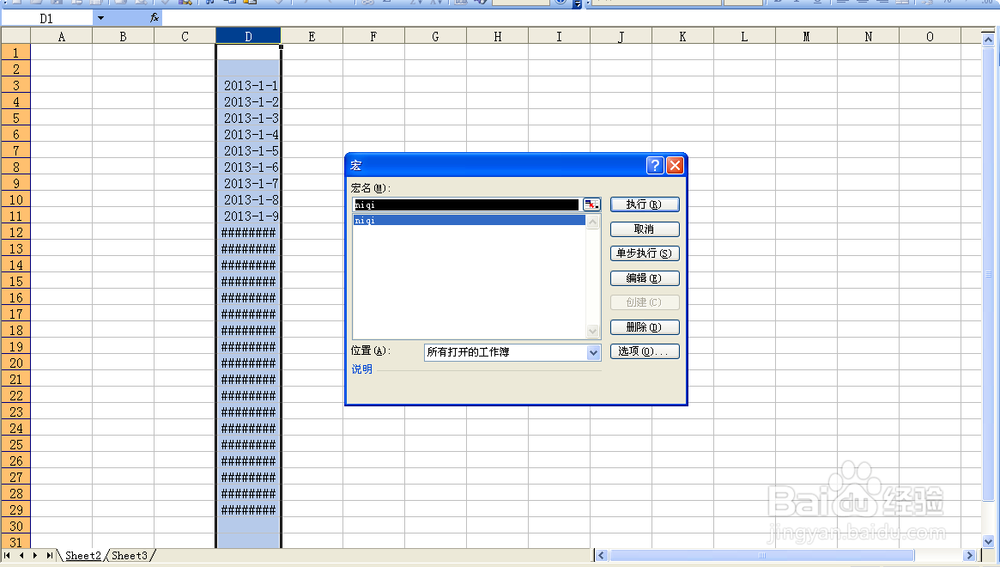Click the select-all corner box
Viewport: 1000px width, 567px height.
click(15, 36)
